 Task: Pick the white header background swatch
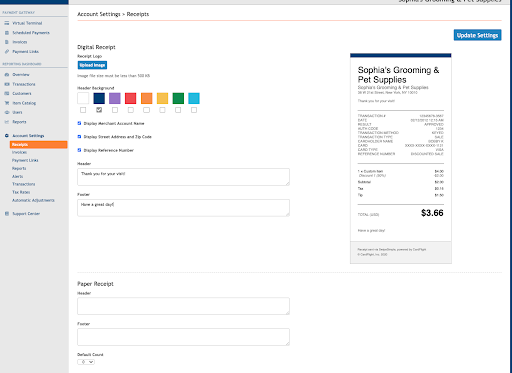[x=83, y=98]
